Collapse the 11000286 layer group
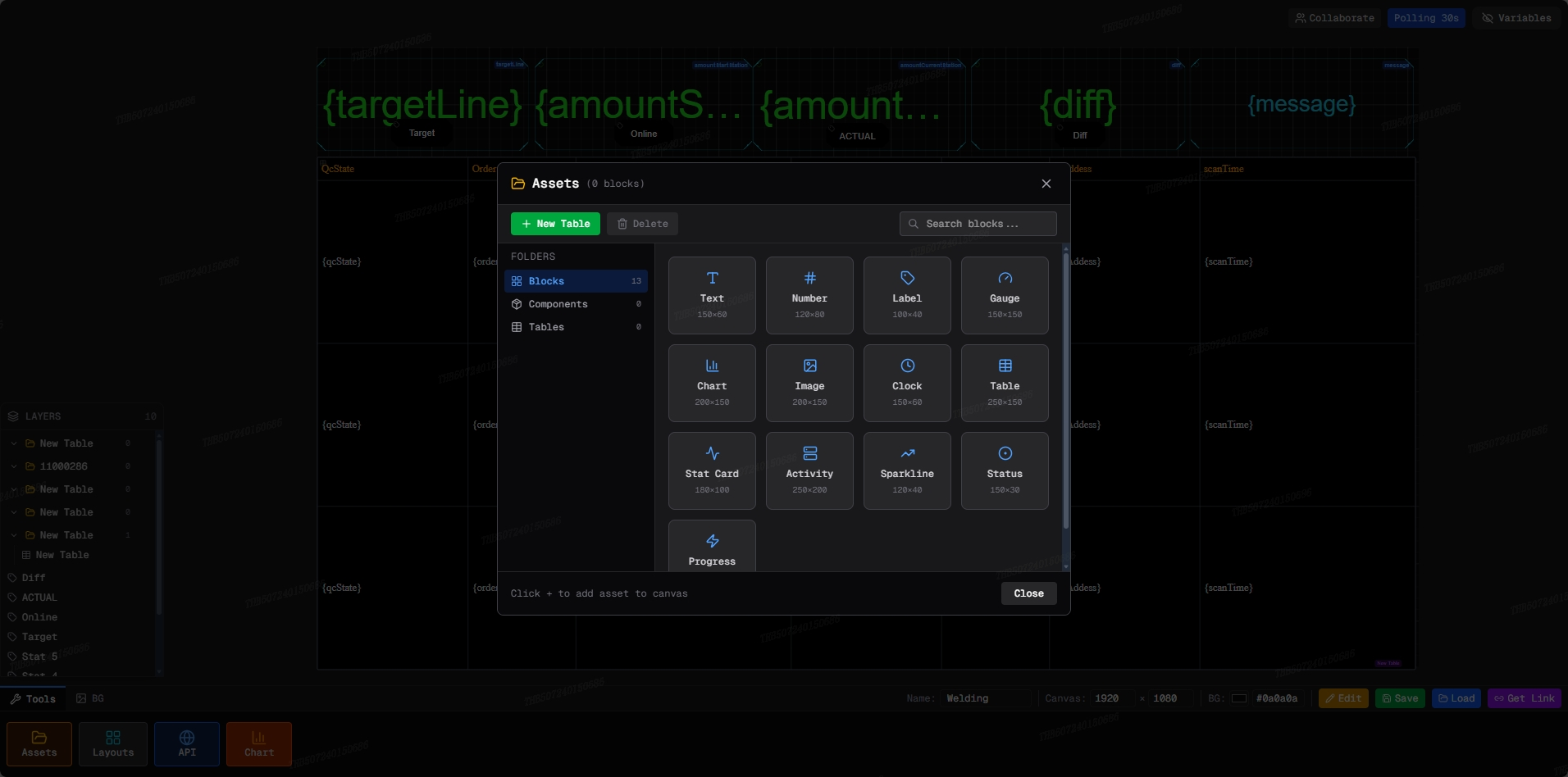The height and width of the screenshot is (777, 1568). pyautogui.click(x=14, y=466)
